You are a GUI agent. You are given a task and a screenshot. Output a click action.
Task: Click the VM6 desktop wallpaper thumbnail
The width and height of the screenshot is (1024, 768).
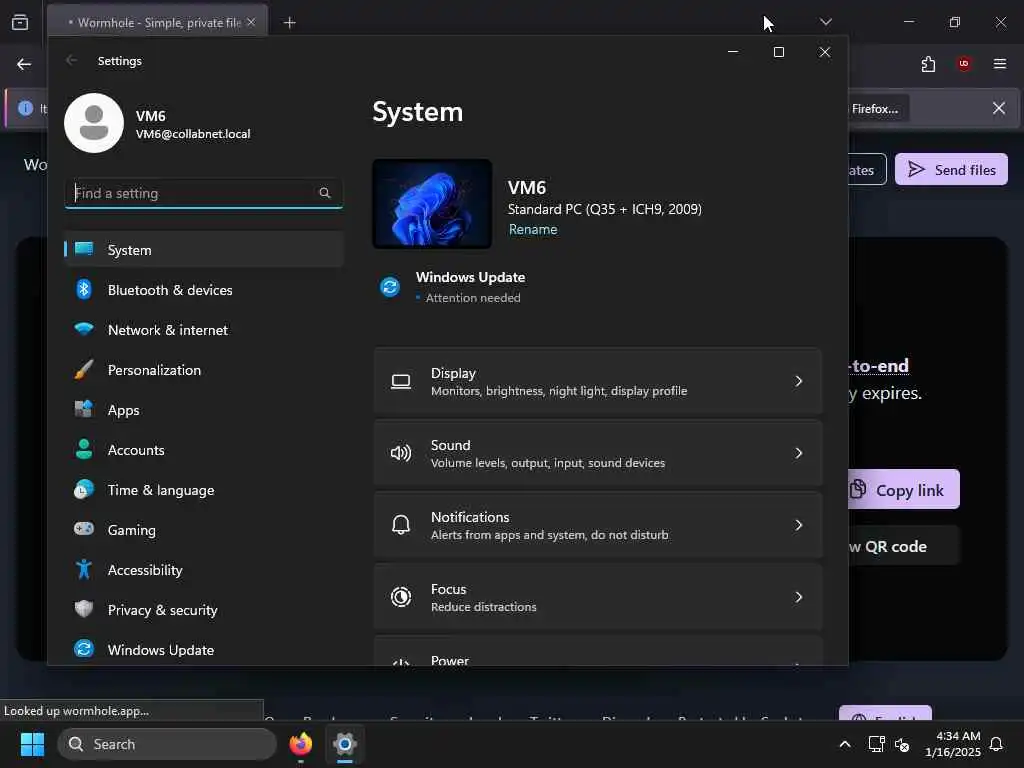[x=432, y=204]
